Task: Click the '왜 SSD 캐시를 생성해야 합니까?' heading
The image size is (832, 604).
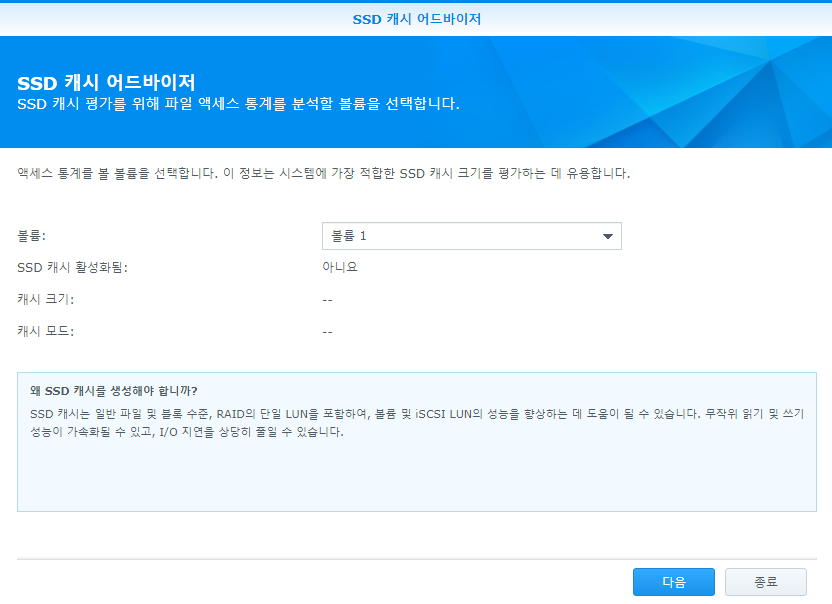Action: tap(114, 391)
